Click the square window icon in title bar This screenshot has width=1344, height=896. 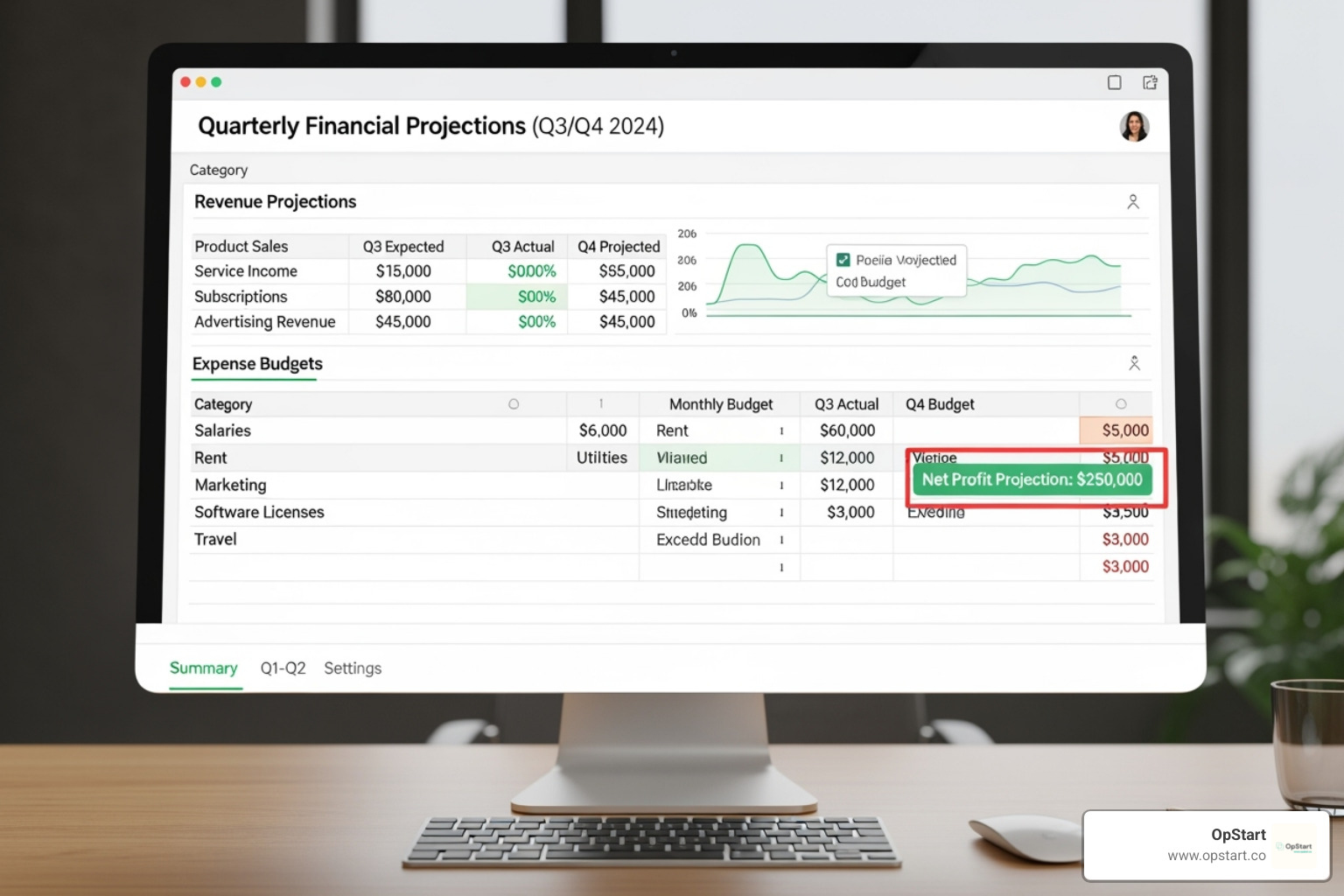tap(1114, 82)
